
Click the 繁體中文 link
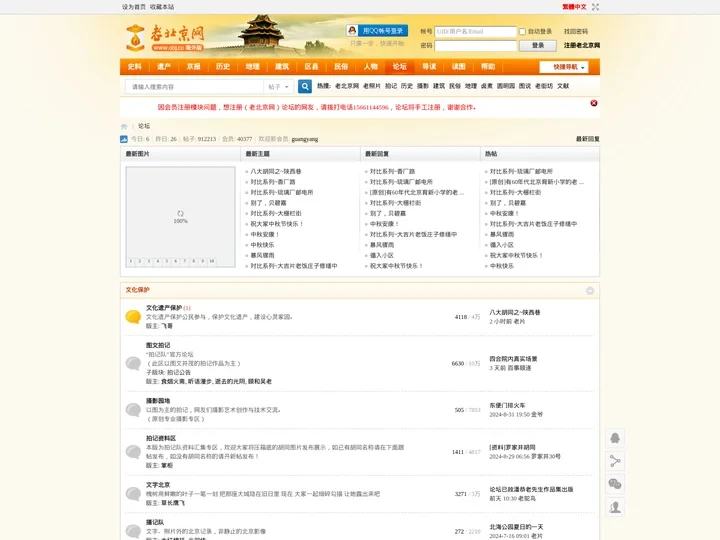click(x=574, y=7)
